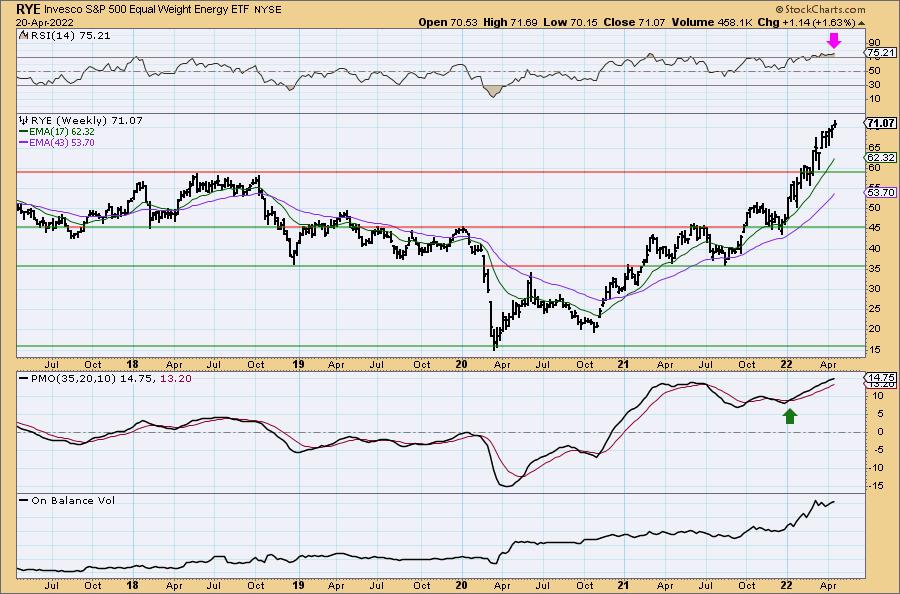Click the EMA(43) 53.70 legend text
Screen dimensions: 900x594
pos(63,143)
